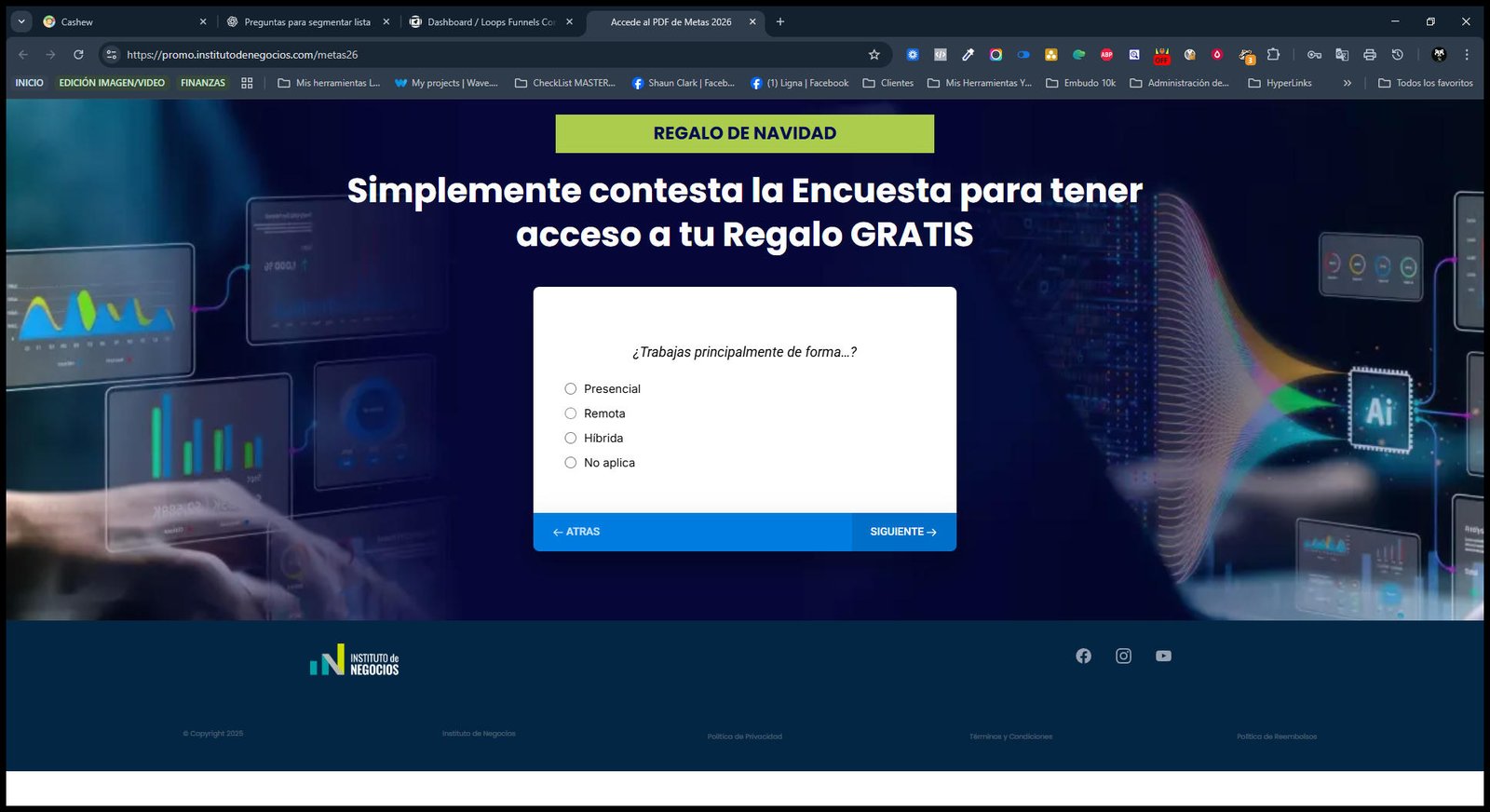Open the history clock icon

point(1397,55)
